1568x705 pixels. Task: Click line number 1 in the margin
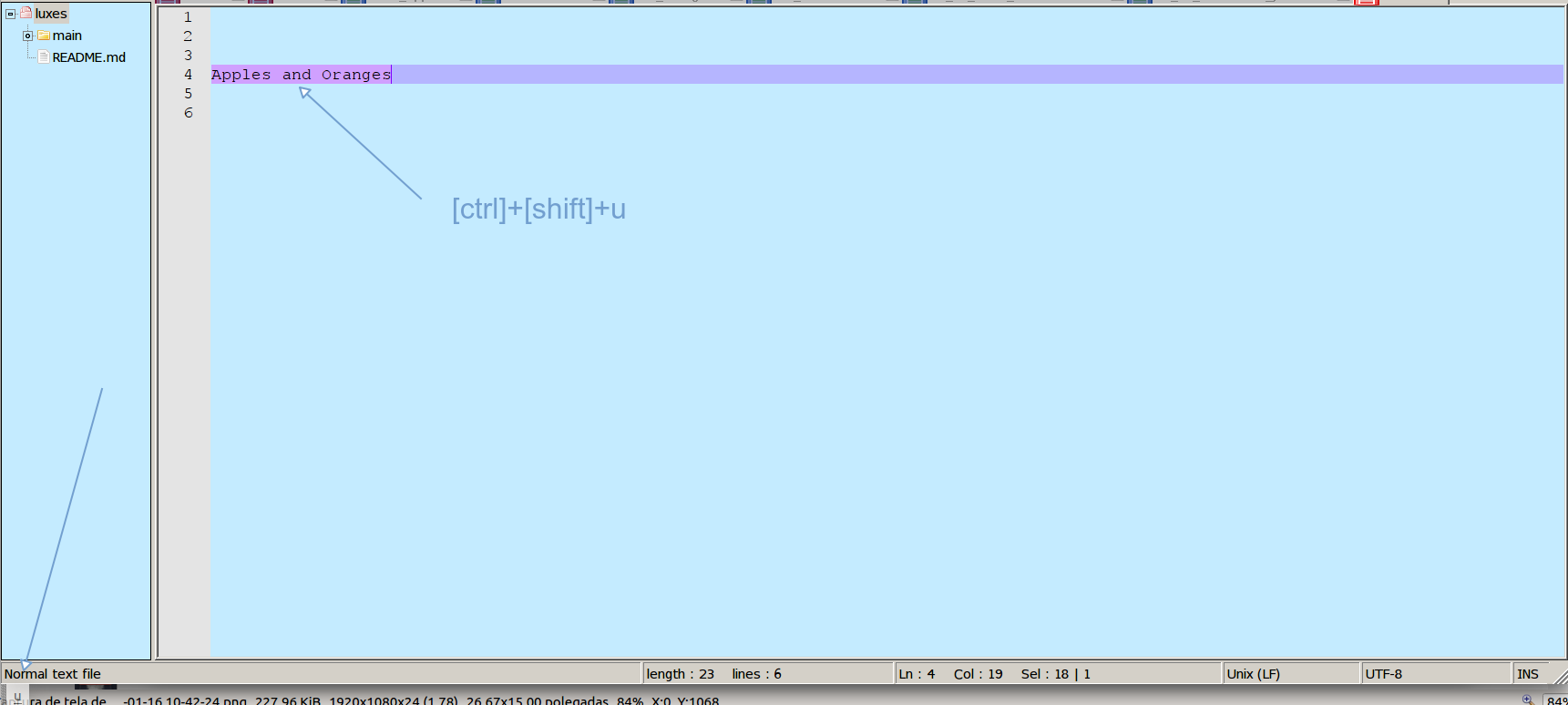188,17
